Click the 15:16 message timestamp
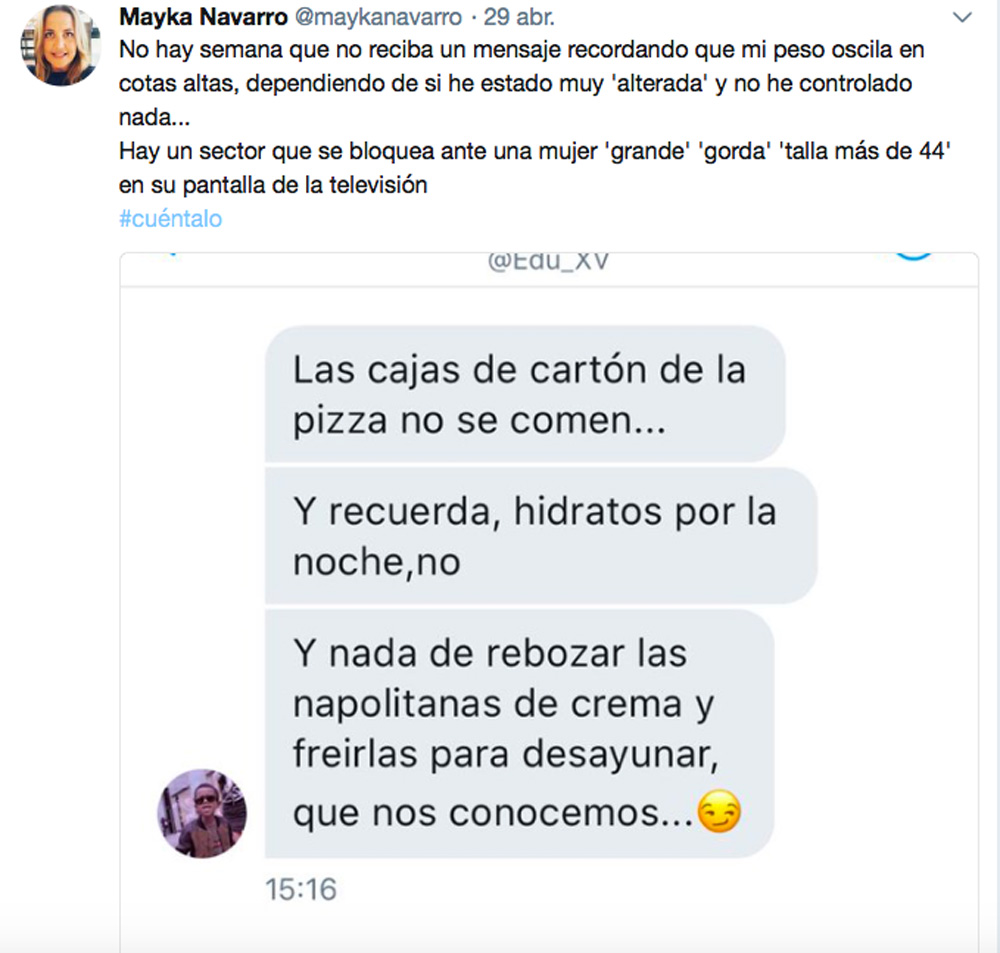 tap(300, 889)
